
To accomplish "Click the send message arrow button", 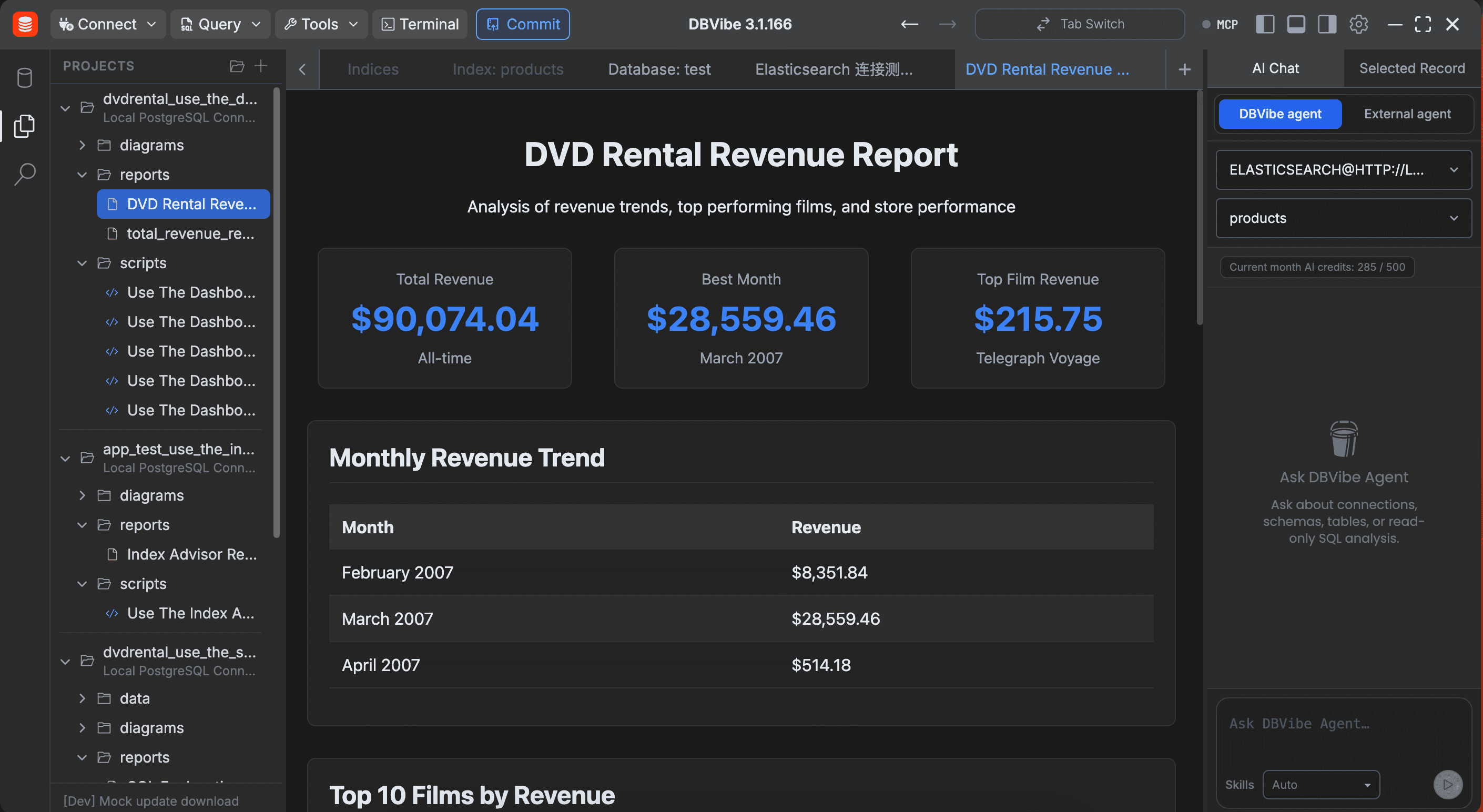I will 1447,784.
